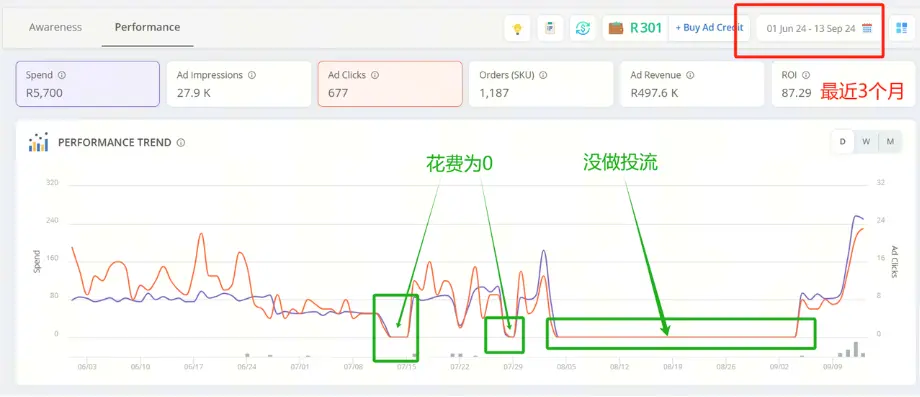Open the date range picker
920x397 pixels.
point(819,28)
